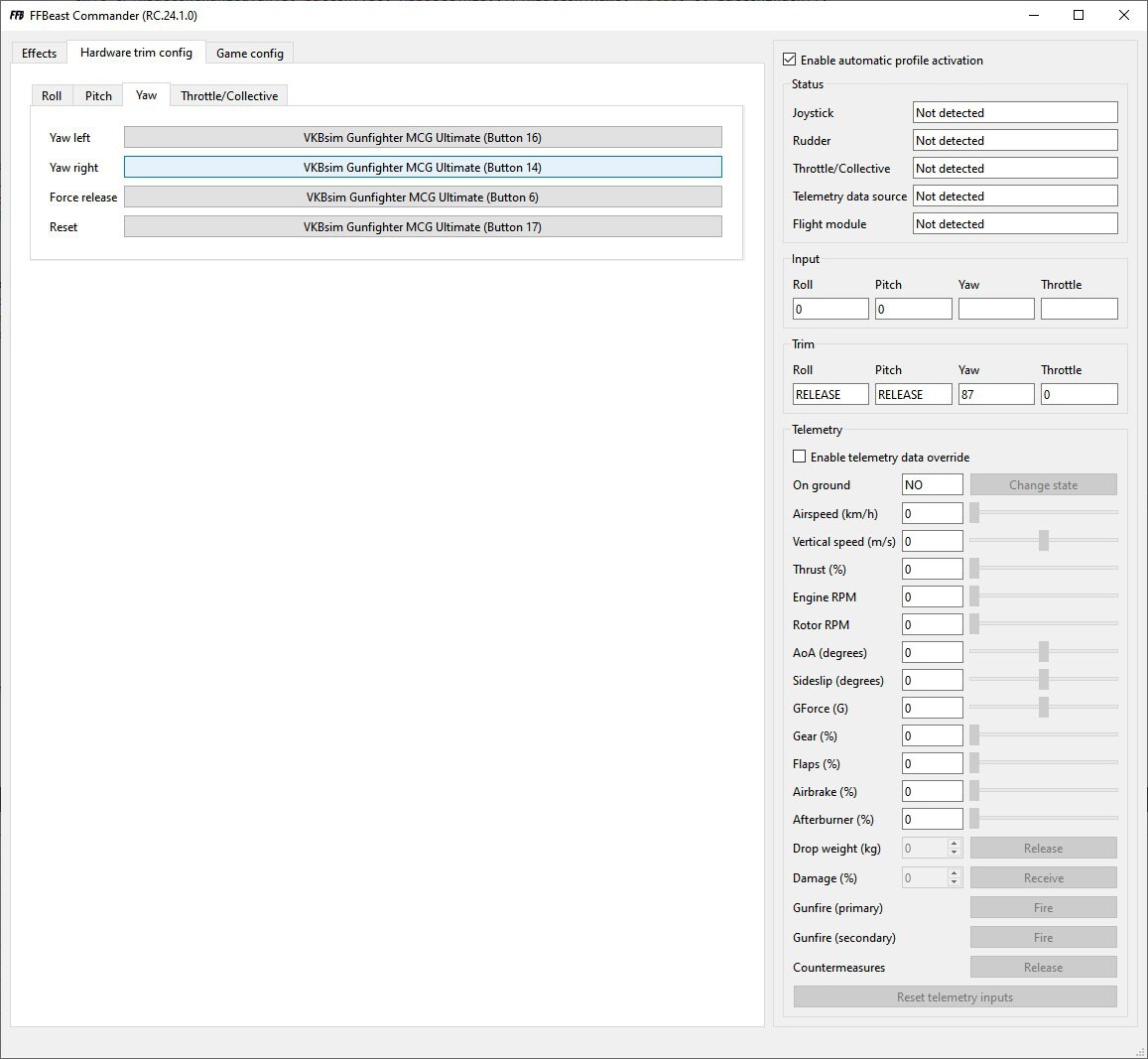Click the Trim Throttle value field
Image resolution: width=1148 pixels, height=1059 pixels.
(1080, 394)
